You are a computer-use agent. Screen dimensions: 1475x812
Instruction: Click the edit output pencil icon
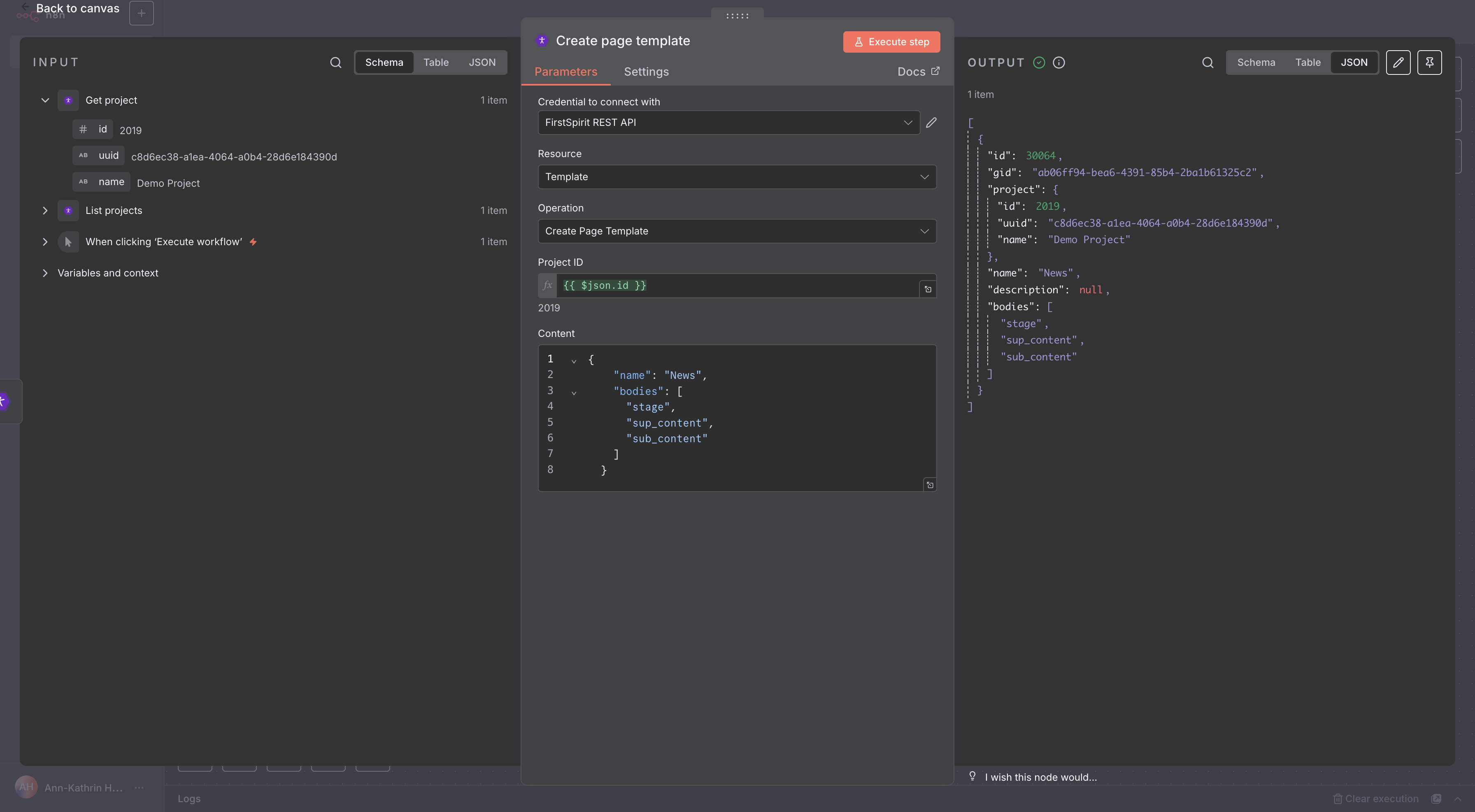pyautogui.click(x=1398, y=63)
